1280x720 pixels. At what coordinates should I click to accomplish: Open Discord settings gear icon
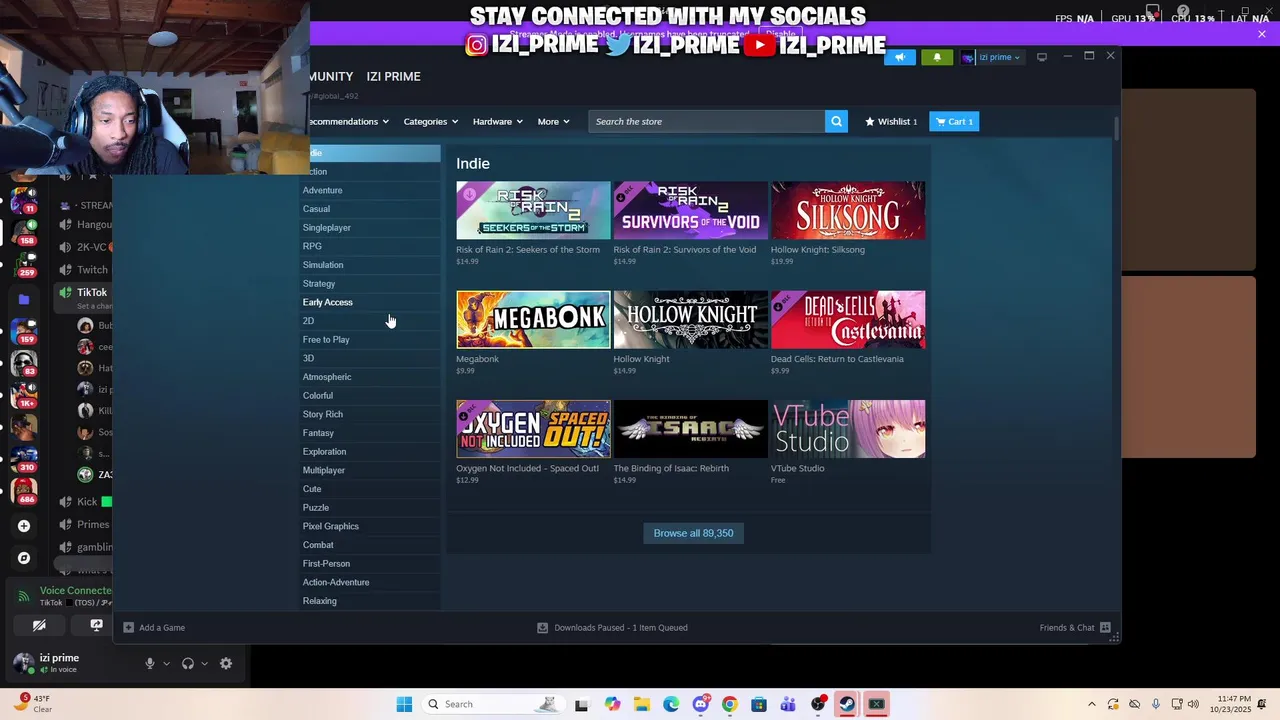[x=226, y=663]
